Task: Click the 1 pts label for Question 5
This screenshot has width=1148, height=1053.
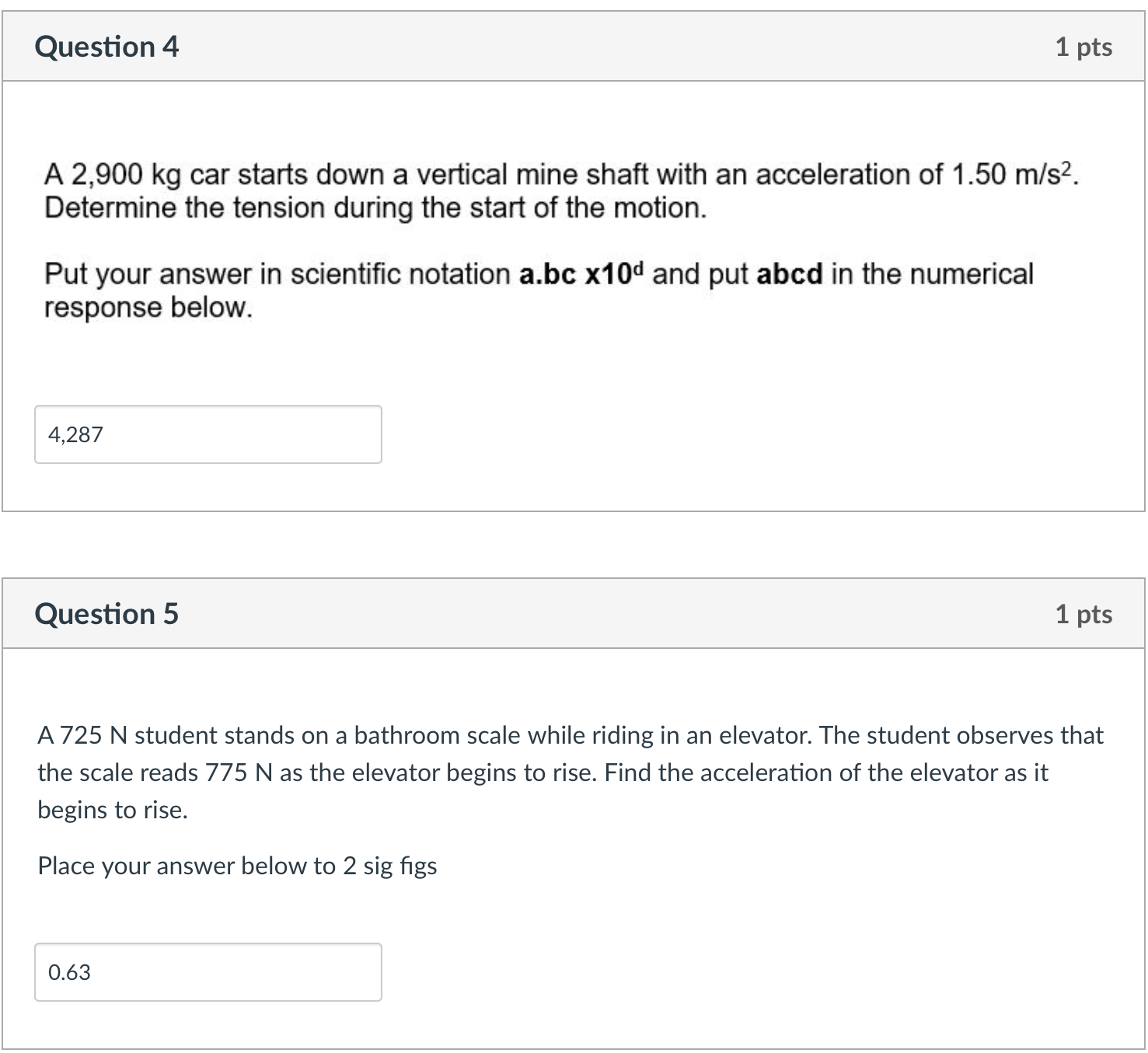Action: tap(1084, 613)
